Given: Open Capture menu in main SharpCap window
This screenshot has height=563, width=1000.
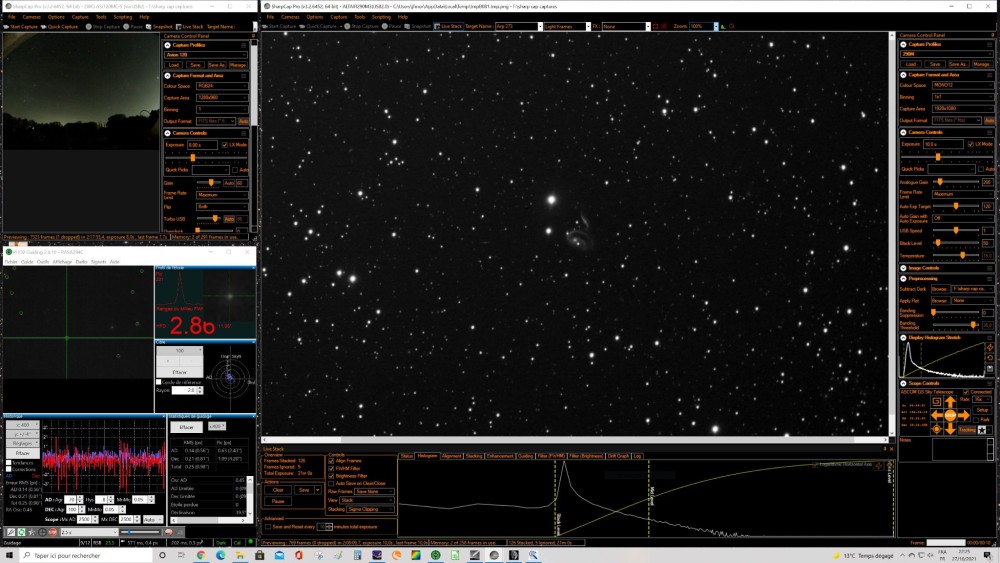Looking at the screenshot, I should click(x=339, y=17).
